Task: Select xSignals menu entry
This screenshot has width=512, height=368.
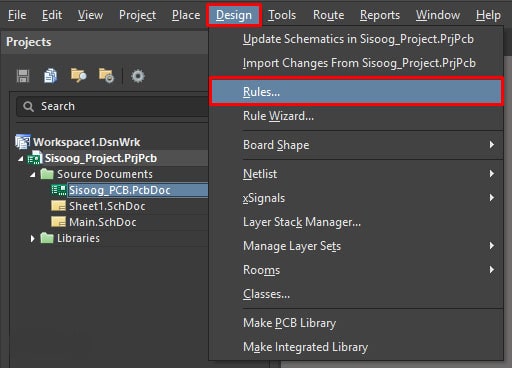Action: (356, 198)
